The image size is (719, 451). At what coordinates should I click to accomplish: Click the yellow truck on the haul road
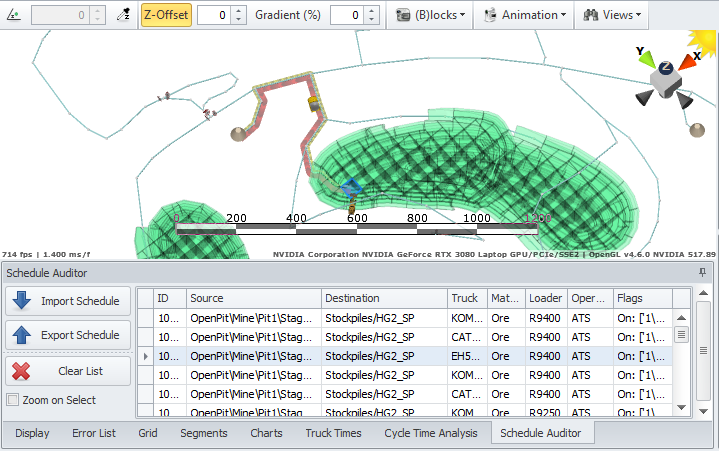313,103
